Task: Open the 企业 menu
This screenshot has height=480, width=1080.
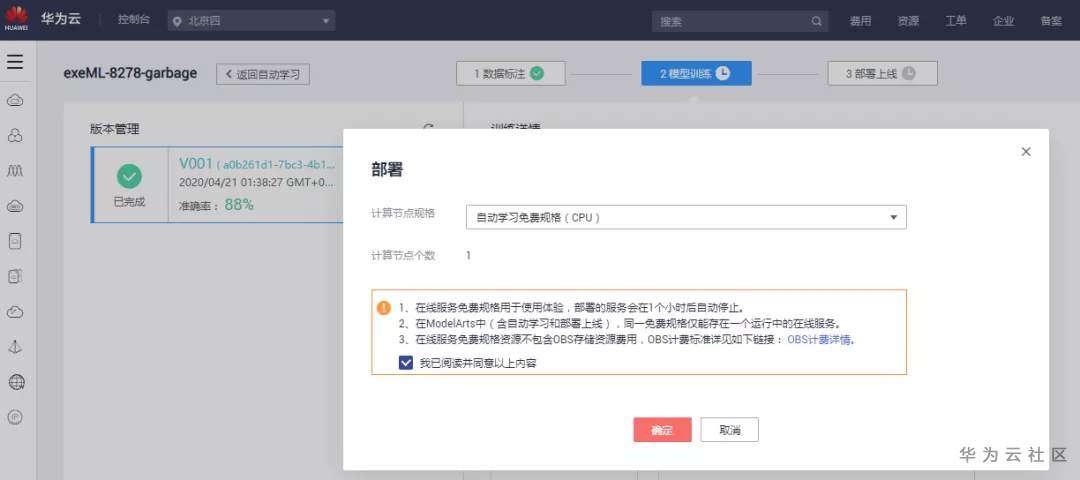Action: click(x=1004, y=21)
